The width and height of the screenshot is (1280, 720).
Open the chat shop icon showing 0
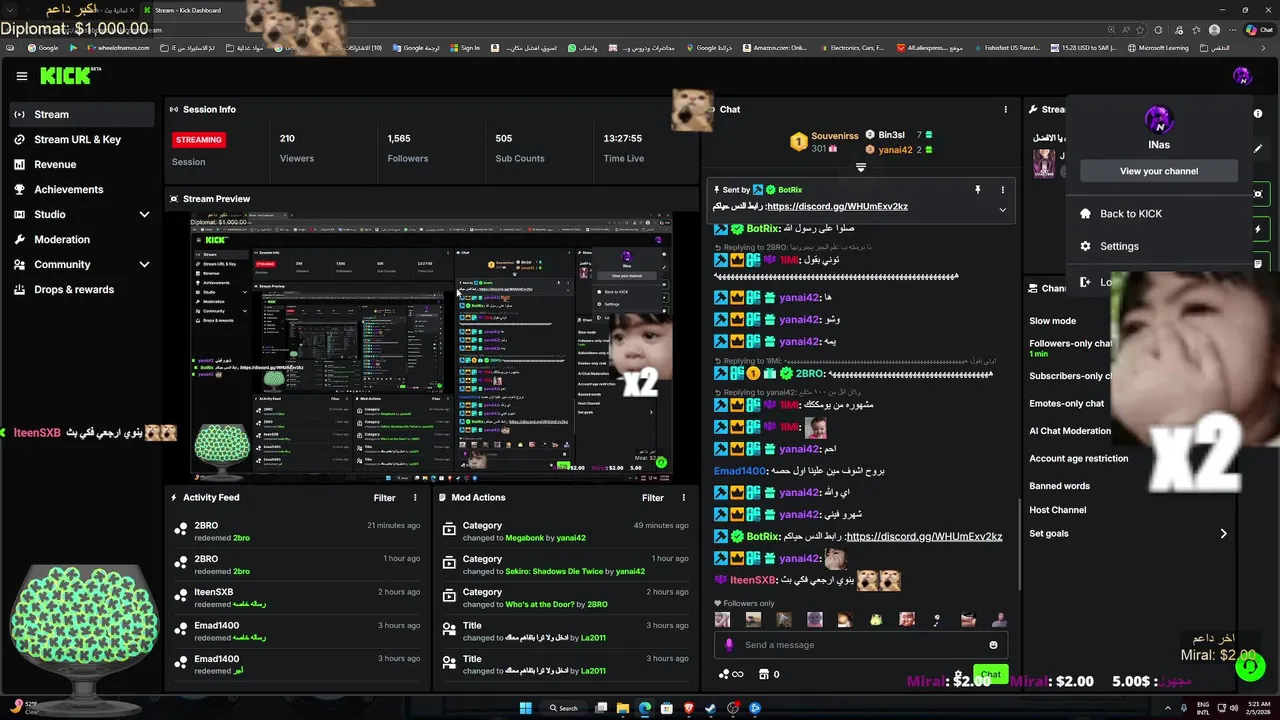769,674
